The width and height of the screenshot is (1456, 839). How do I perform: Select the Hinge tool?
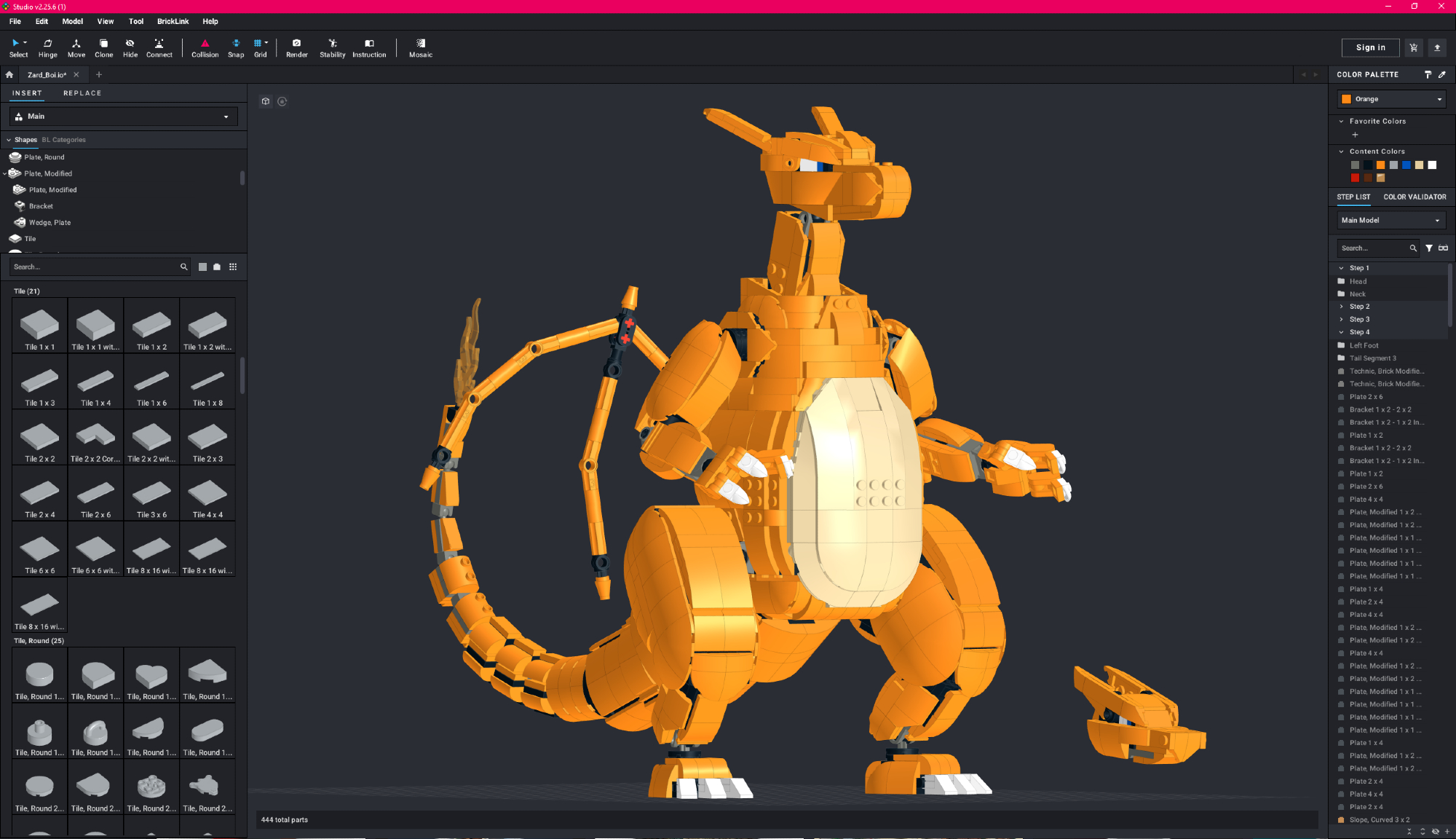(x=47, y=48)
